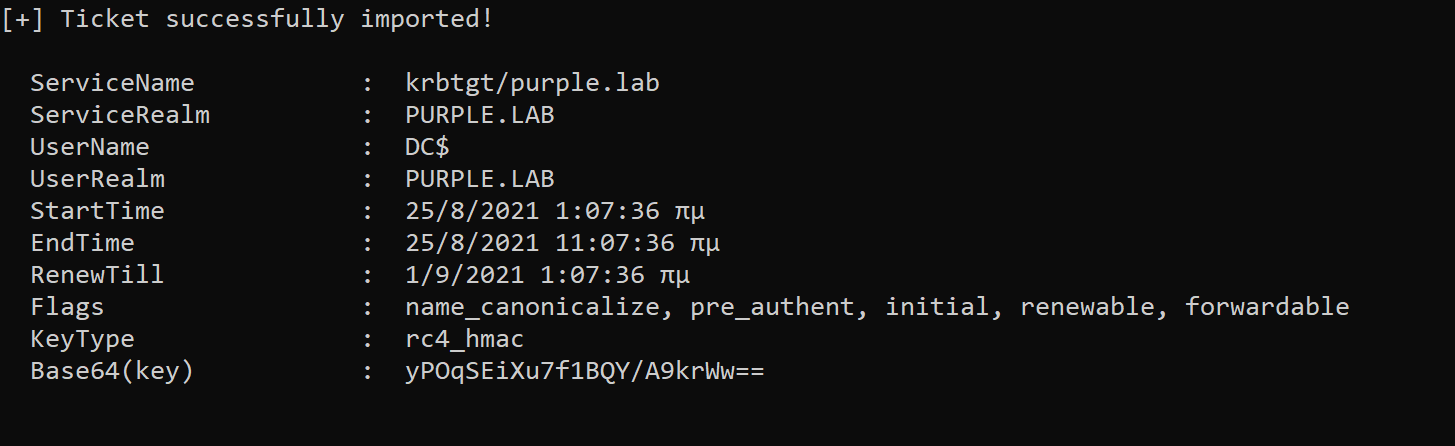1455x446 pixels.
Task: Click the StartTime field label
Action: point(97,211)
